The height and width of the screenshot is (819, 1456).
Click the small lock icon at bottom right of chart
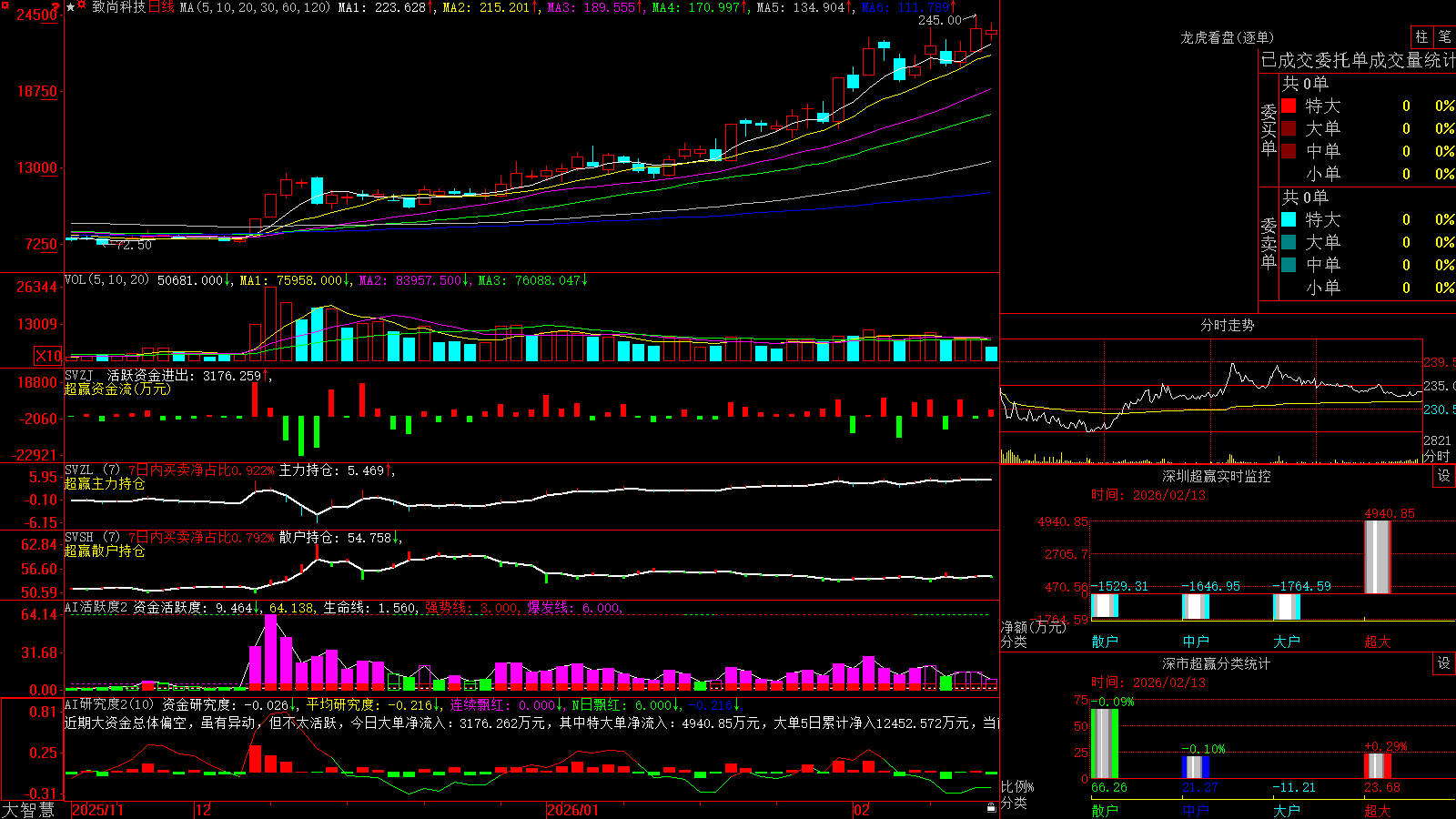click(x=991, y=807)
